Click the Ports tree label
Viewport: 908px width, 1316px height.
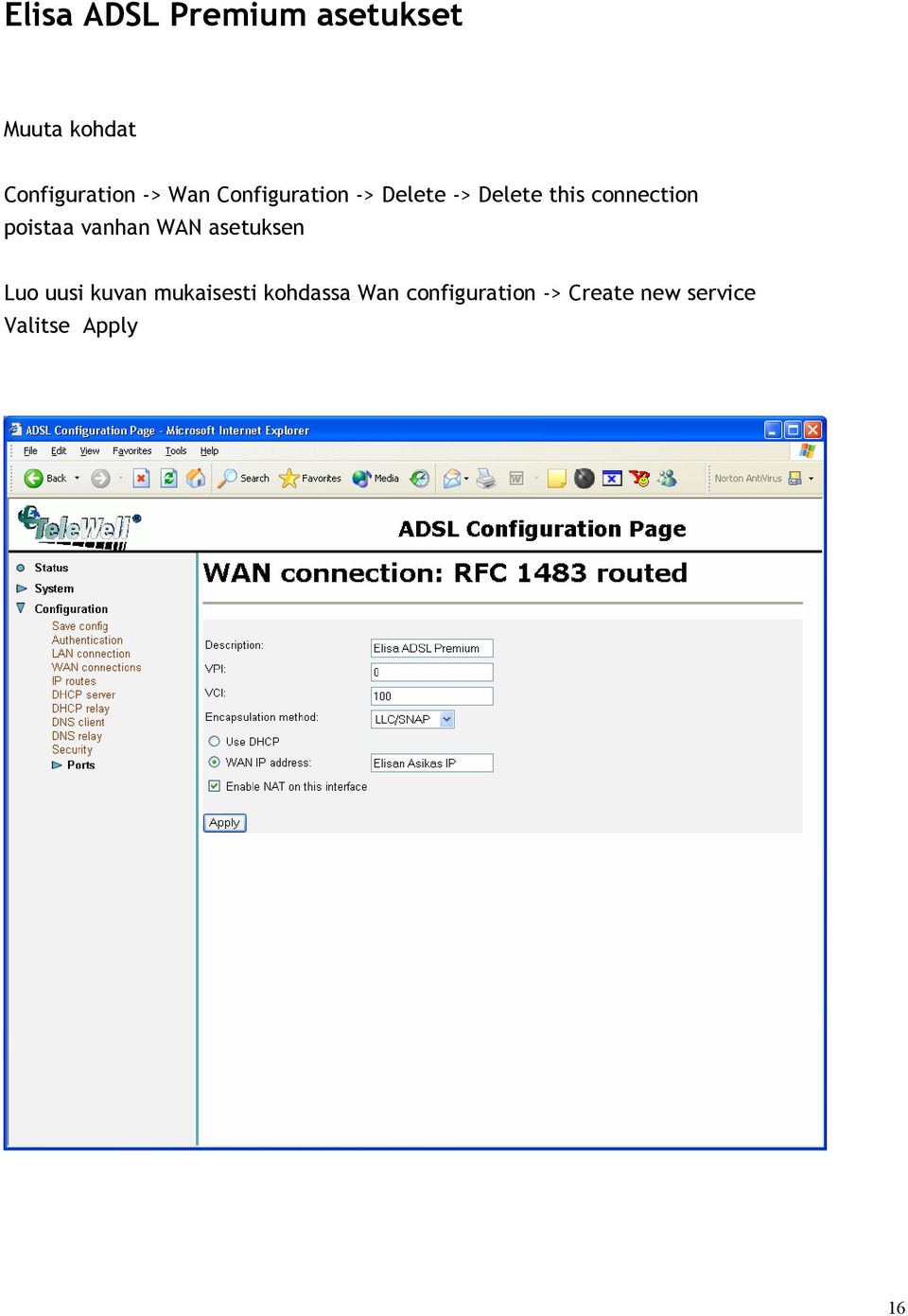click(x=81, y=765)
